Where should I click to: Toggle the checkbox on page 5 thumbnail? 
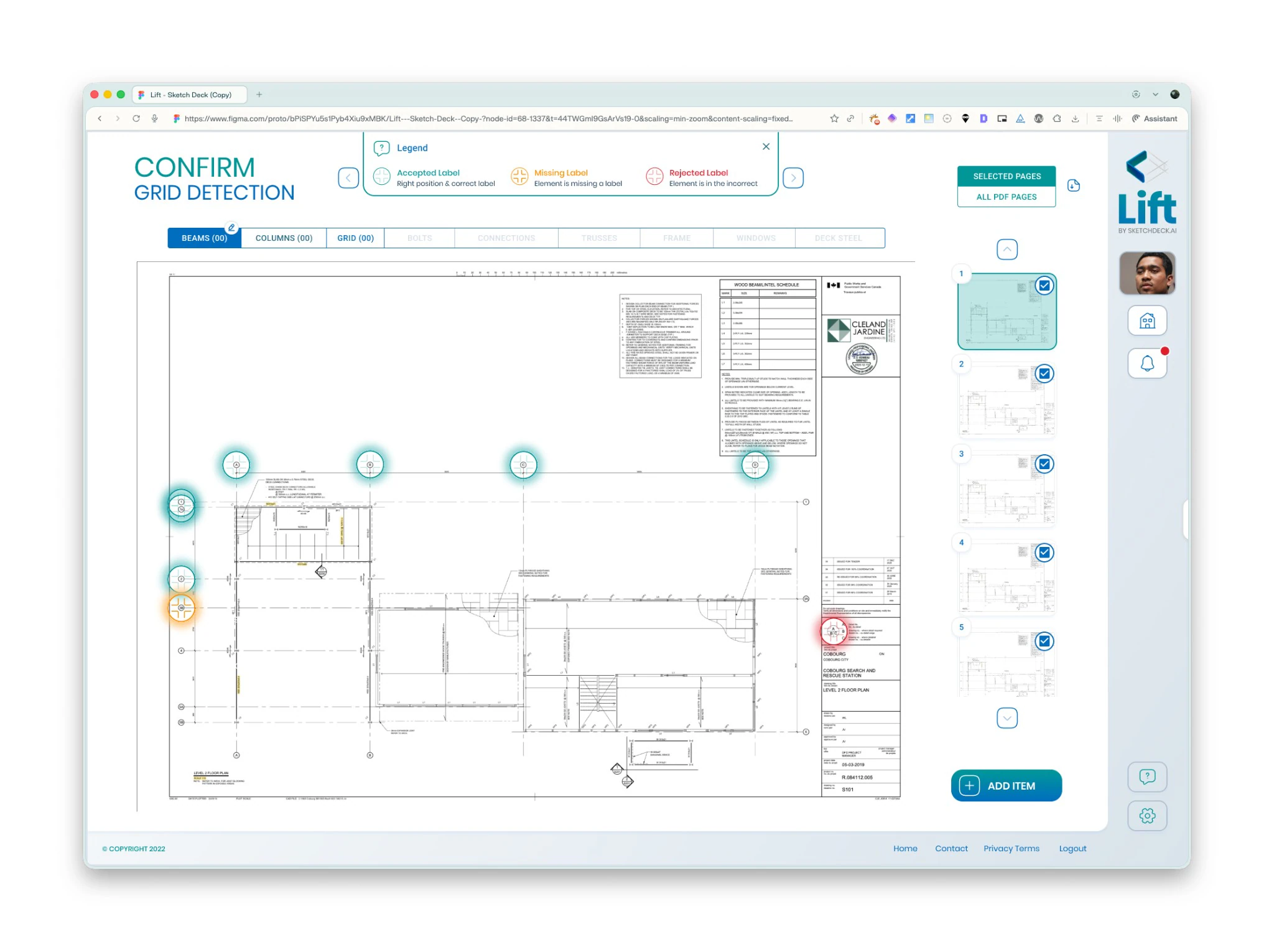[1044, 641]
